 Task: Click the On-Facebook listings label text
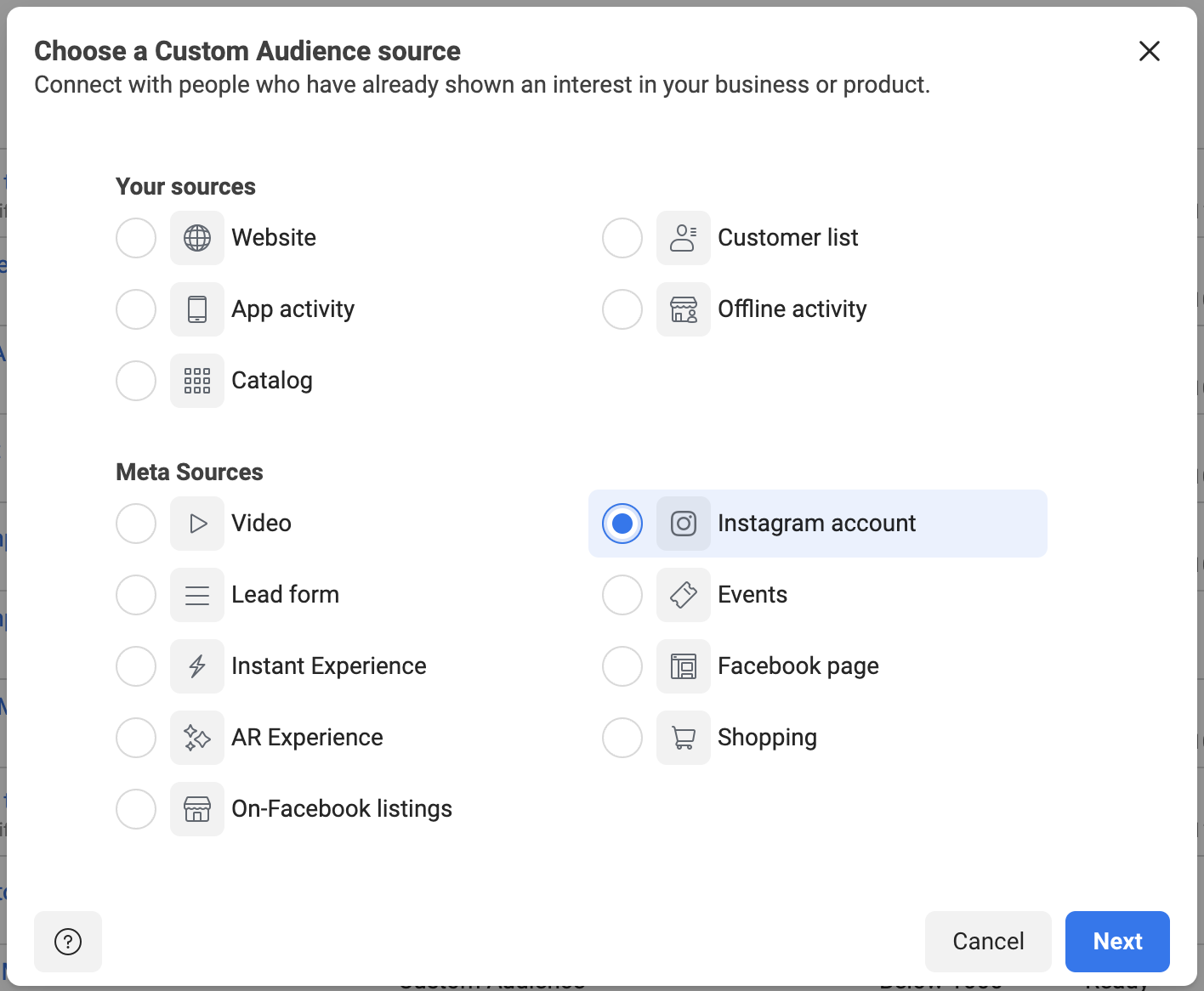coord(342,809)
